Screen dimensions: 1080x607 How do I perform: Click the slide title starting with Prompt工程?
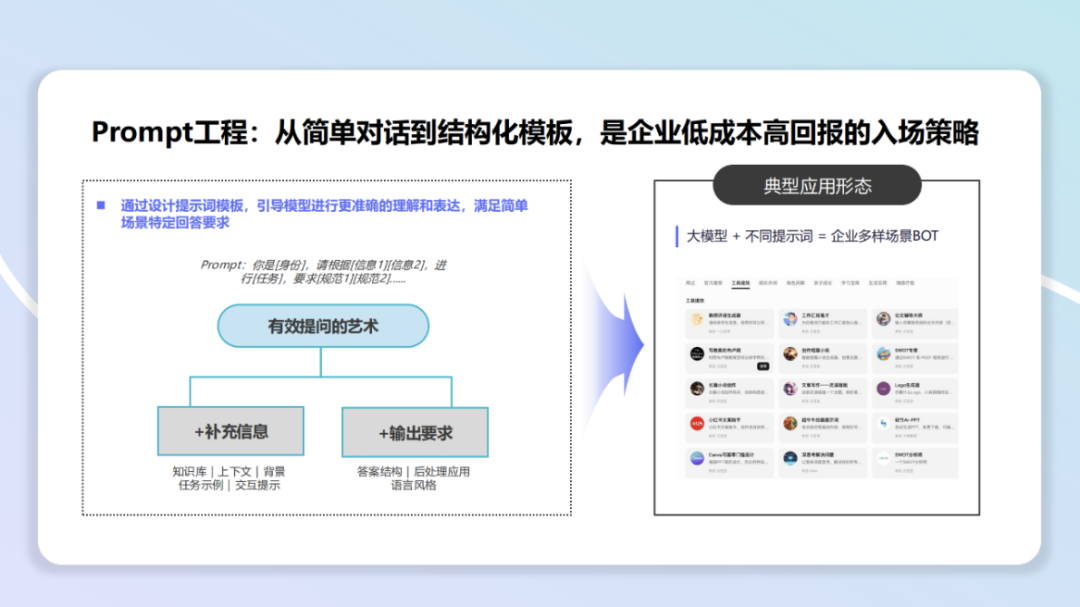535,132
